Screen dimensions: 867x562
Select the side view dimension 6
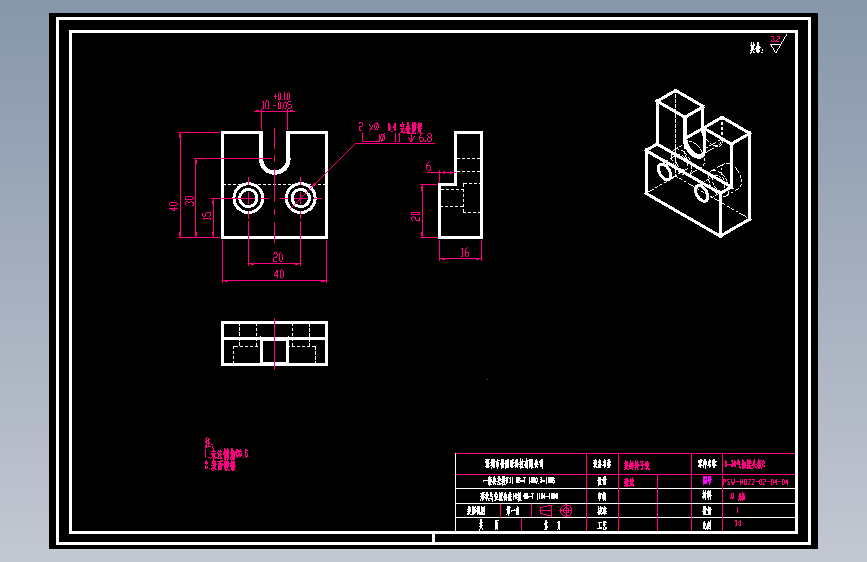[429, 166]
